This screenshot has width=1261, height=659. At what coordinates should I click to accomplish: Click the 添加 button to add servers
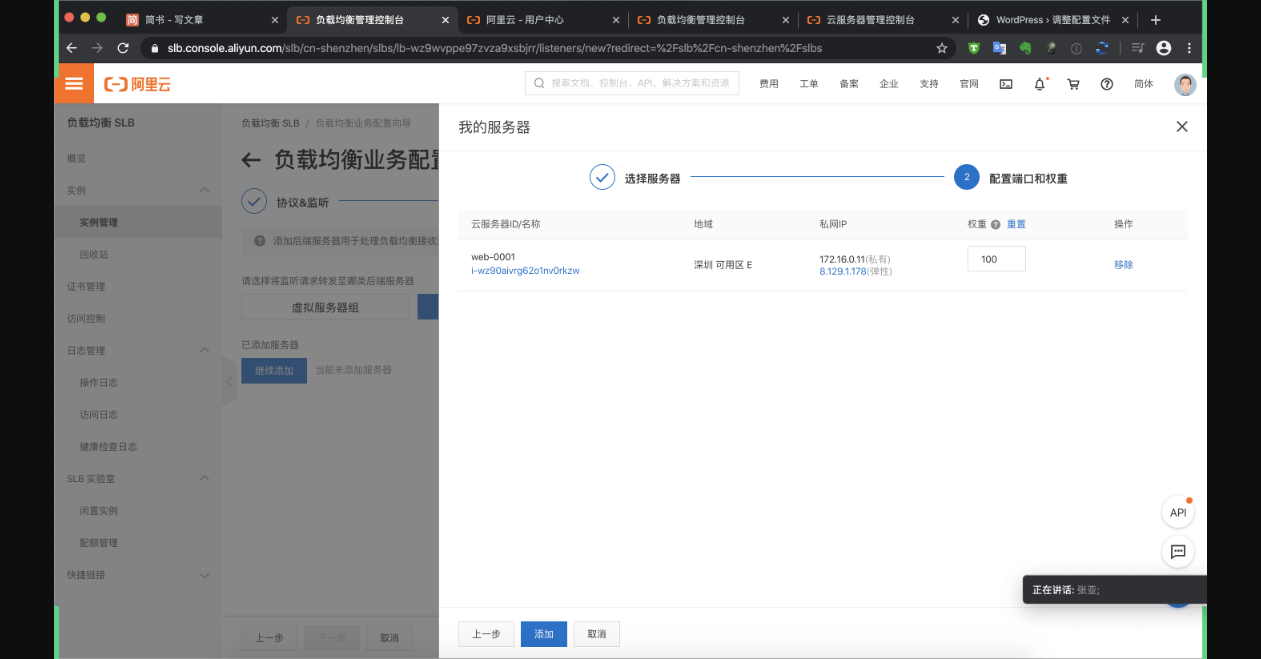coord(543,633)
